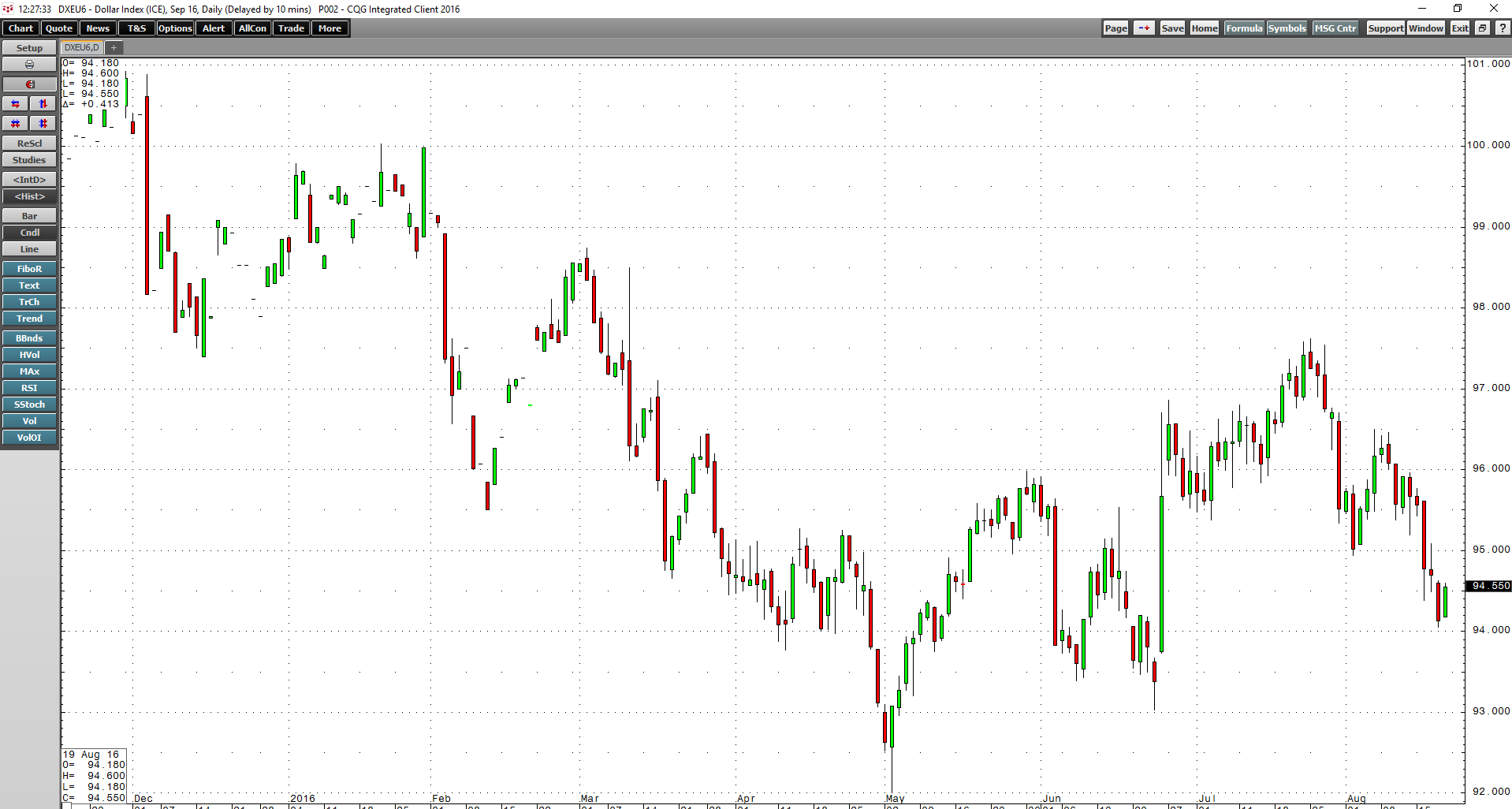The width and height of the screenshot is (1512, 809).
Task: Add Vol volume study
Action: (29, 421)
